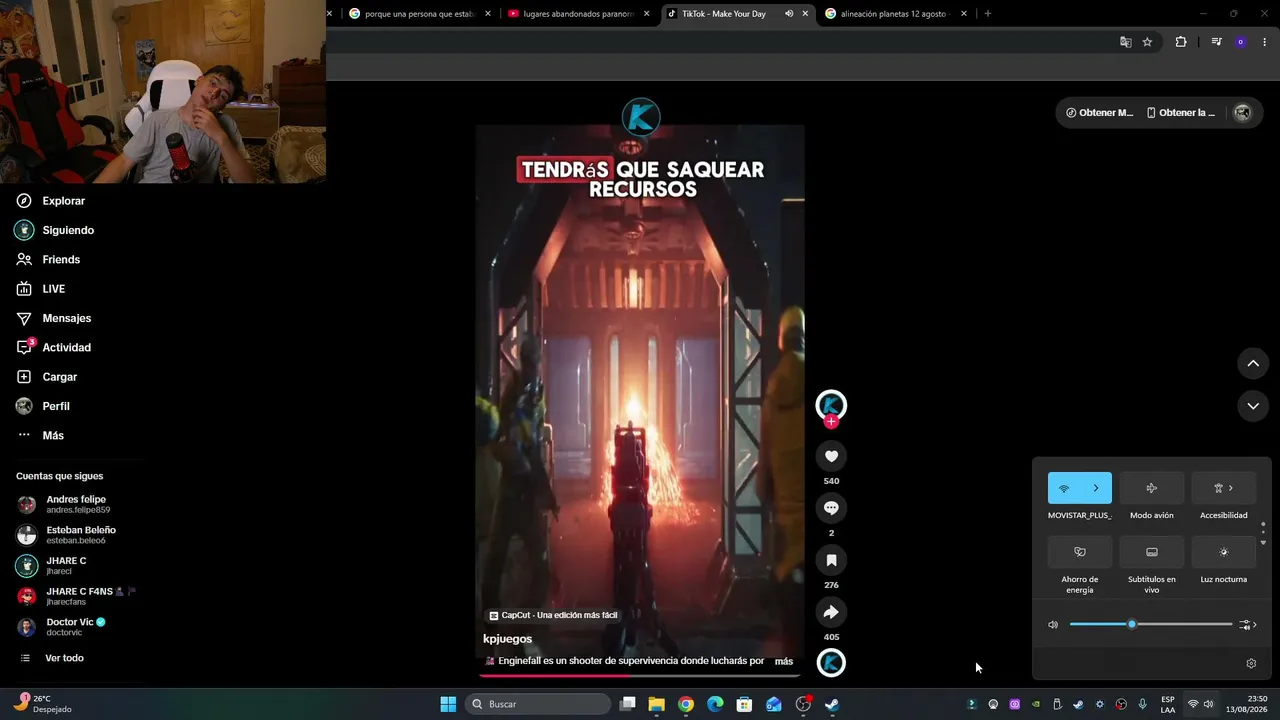Mute the TikTok tab audio icon
Screen dimensions: 1280x720
click(789, 14)
